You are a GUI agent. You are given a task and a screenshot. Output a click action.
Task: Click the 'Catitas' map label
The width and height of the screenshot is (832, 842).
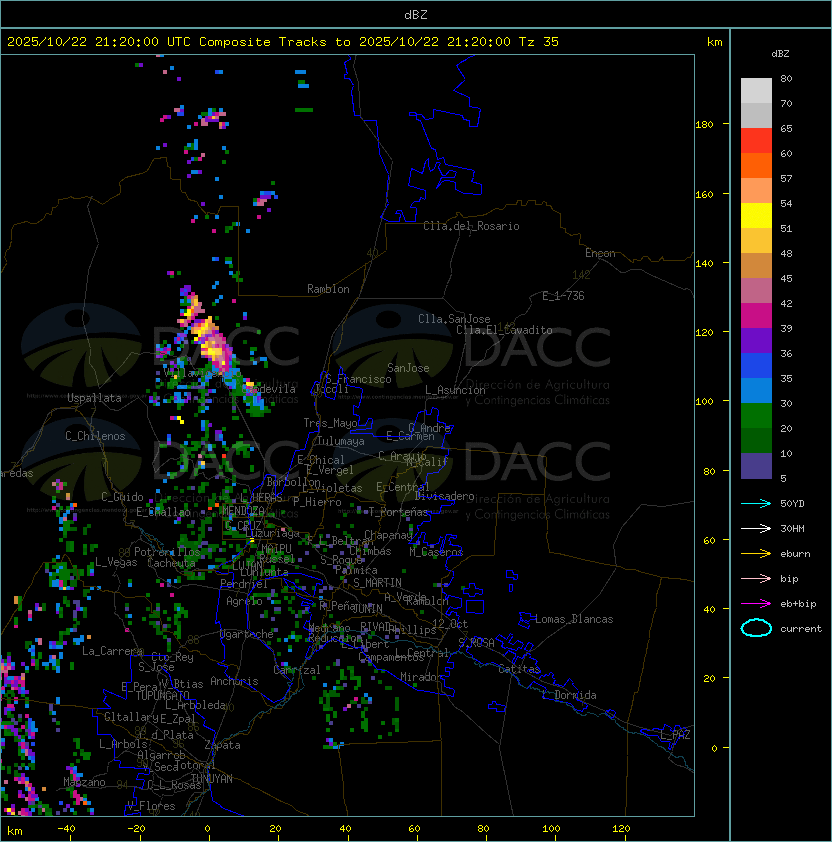[519, 669]
